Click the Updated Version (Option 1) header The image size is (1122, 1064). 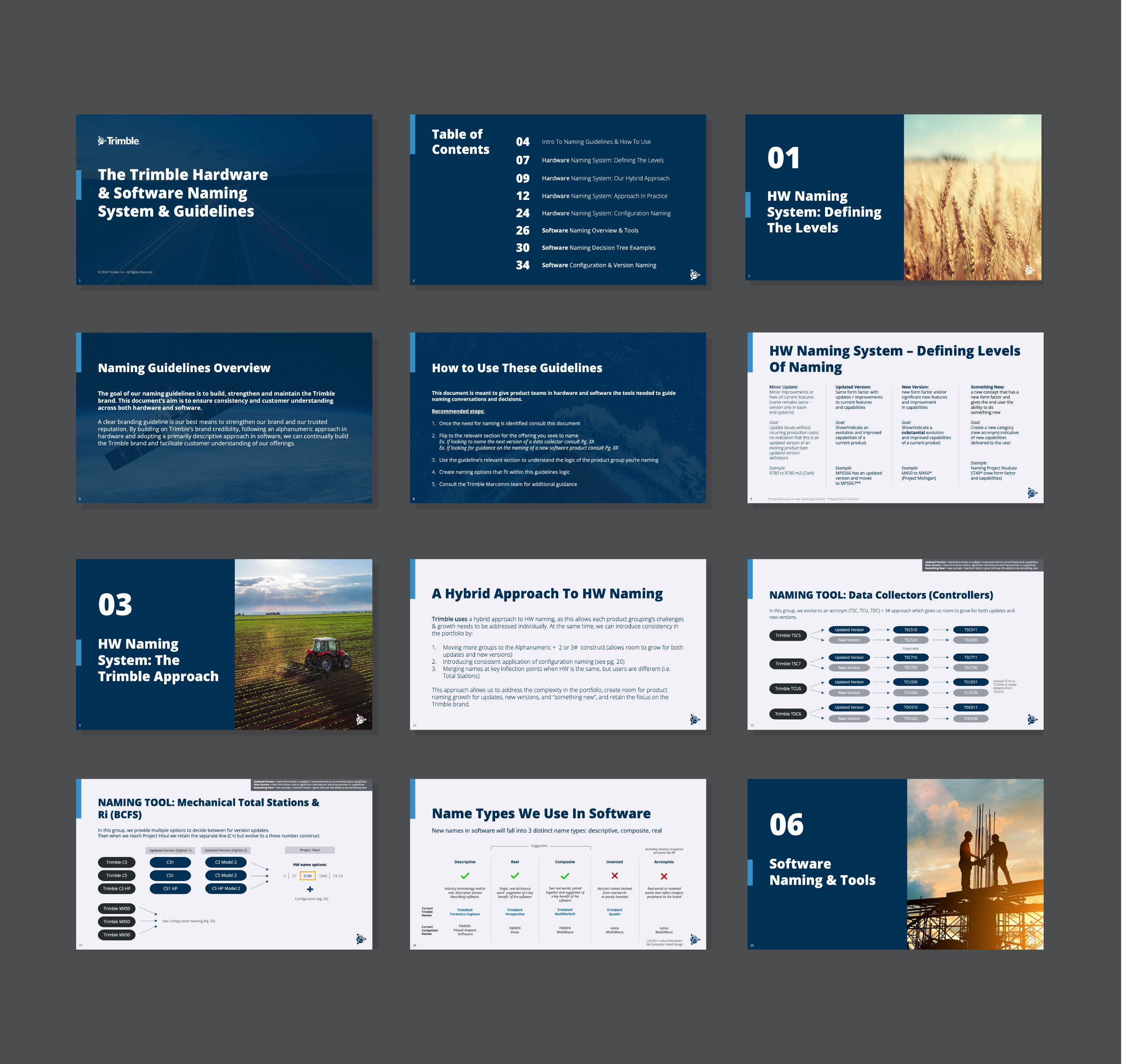(x=170, y=851)
